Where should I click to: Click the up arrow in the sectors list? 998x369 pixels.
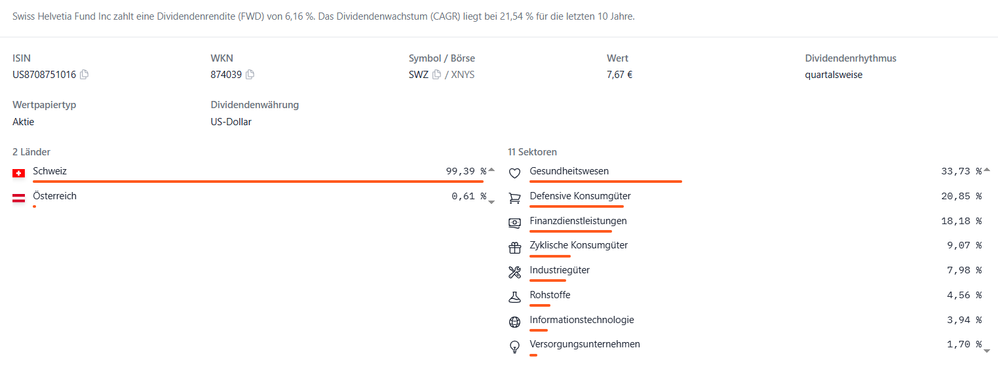tap(987, 169)
